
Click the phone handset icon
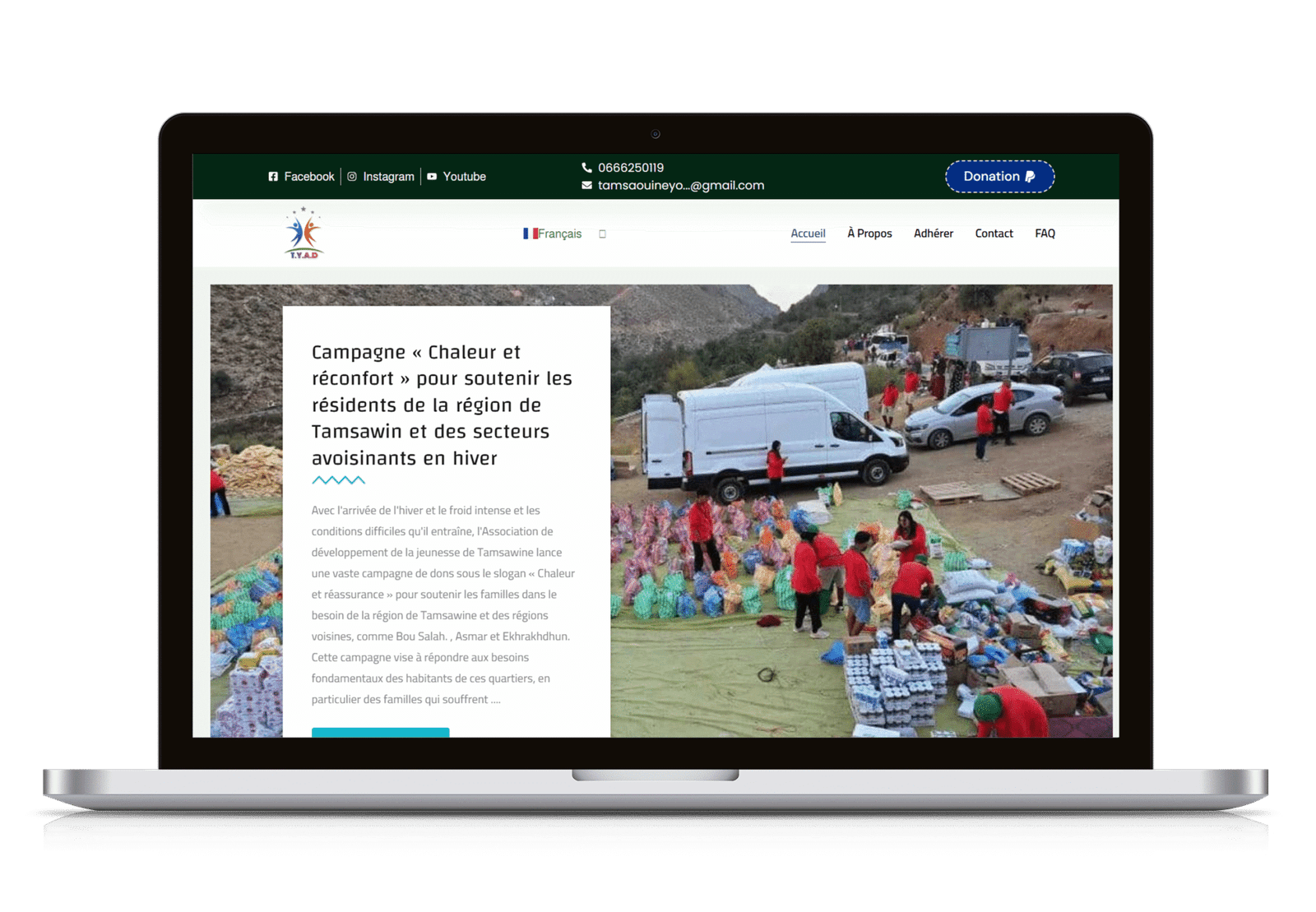click(x=586, y=168)
